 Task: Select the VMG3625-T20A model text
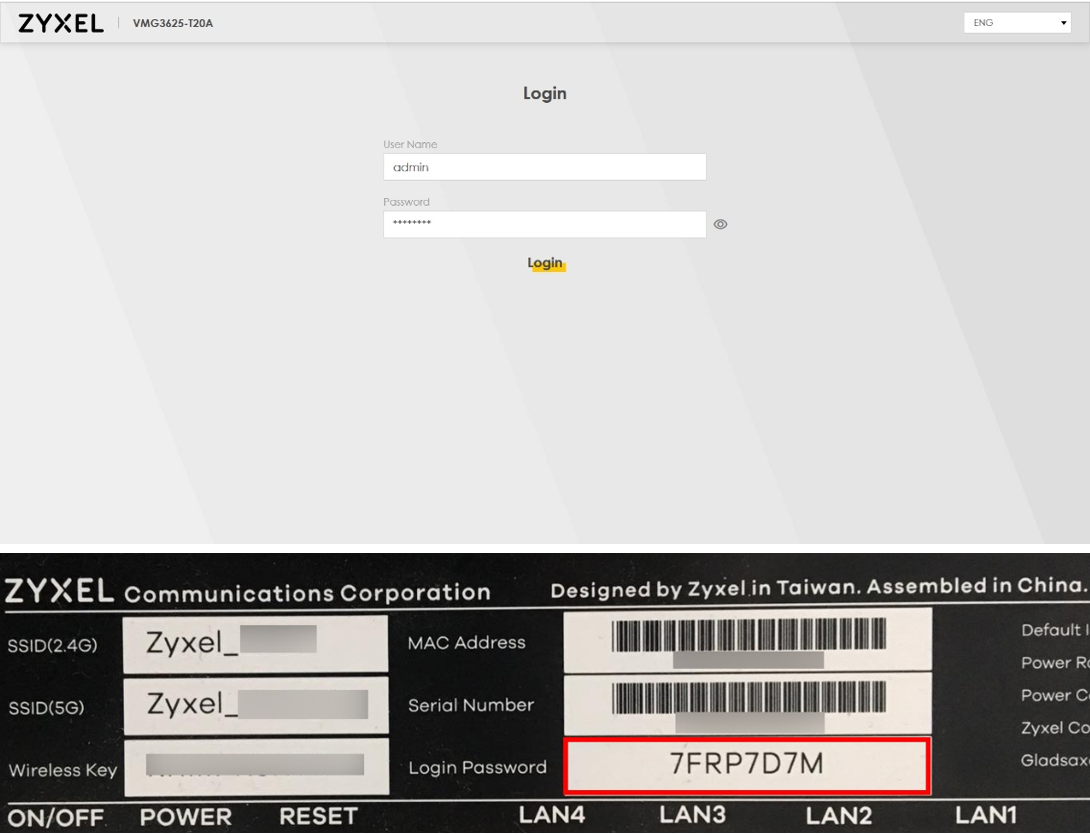173,24
